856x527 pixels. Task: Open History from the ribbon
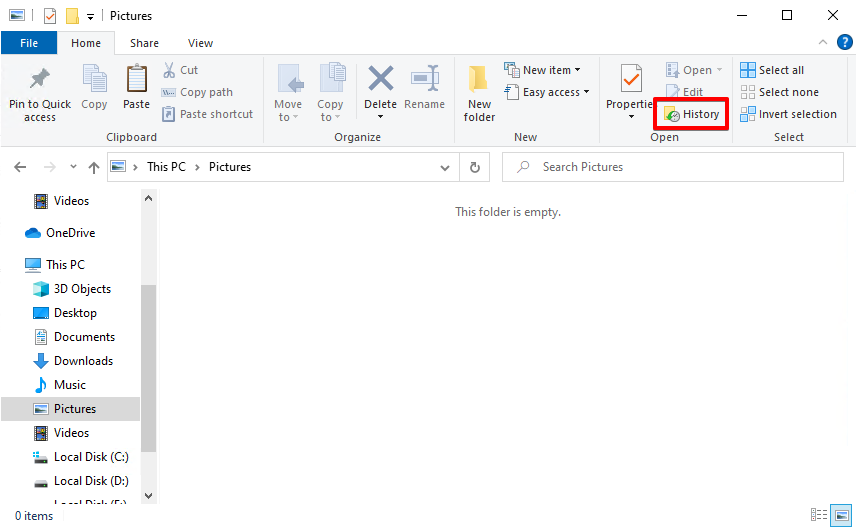click(691, 114)
